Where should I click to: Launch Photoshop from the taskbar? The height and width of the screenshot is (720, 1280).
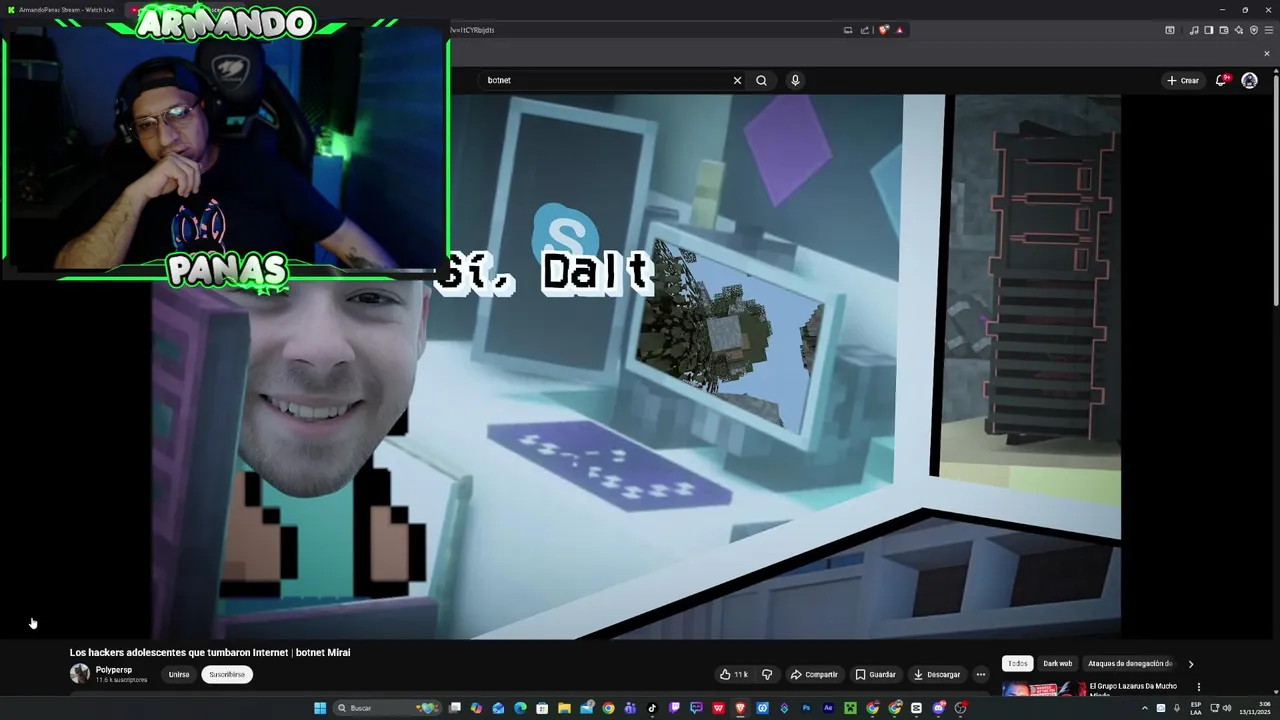coord(806,708)
